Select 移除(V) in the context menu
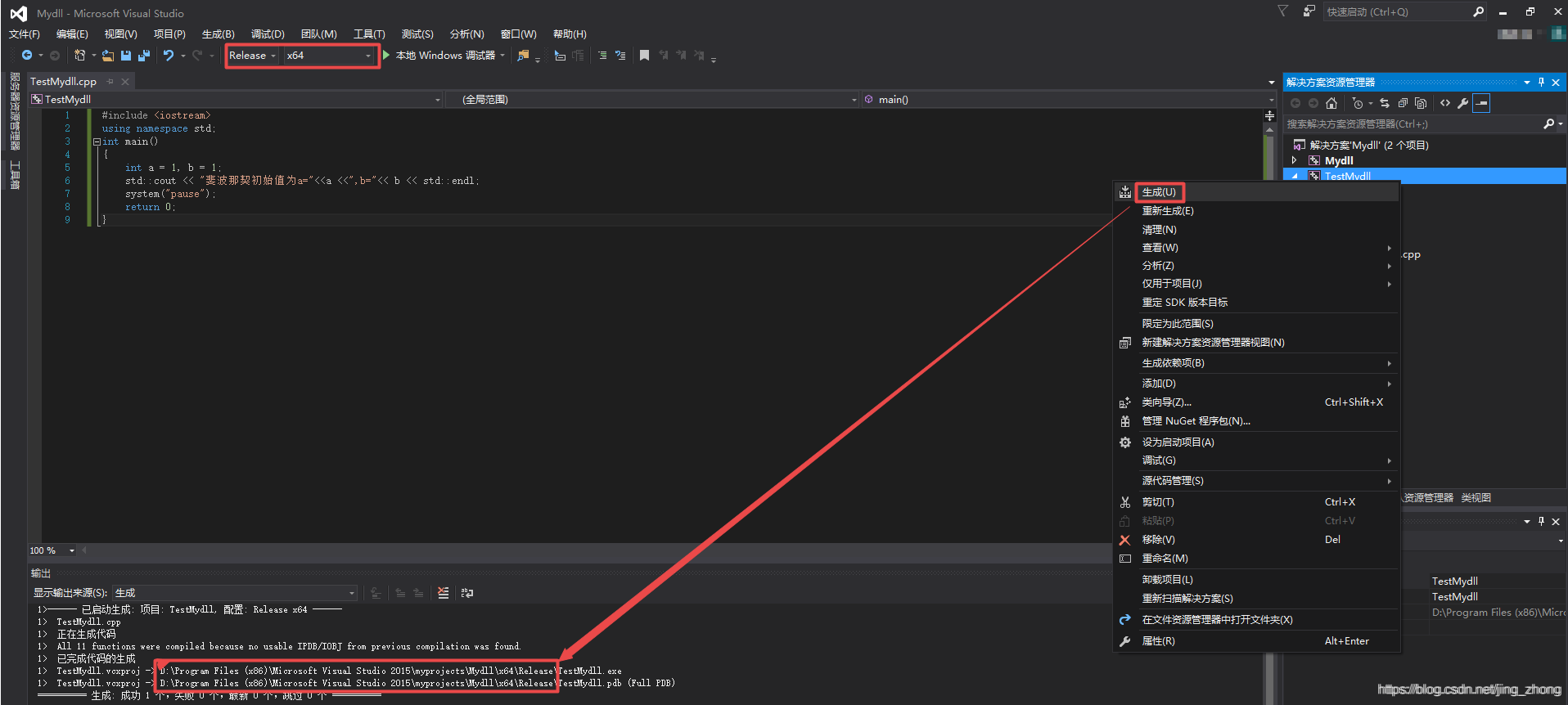 1158,540
